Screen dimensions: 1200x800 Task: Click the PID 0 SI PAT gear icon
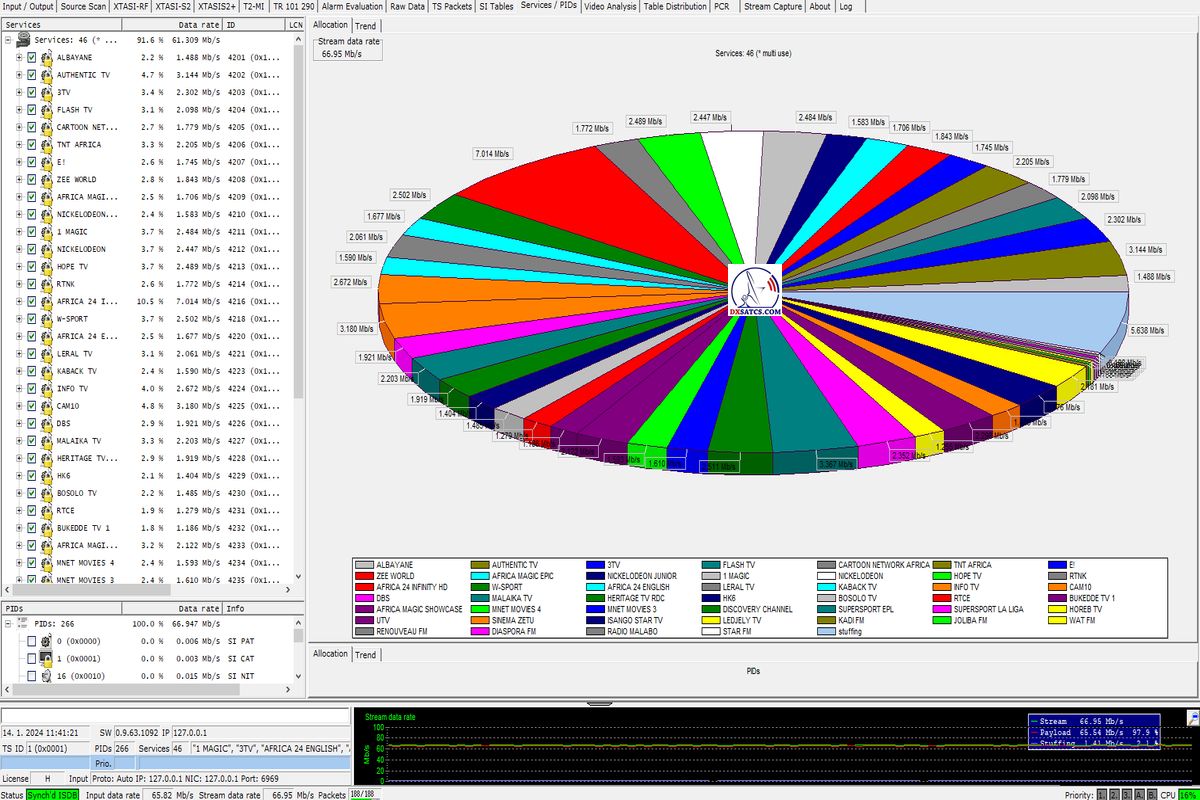click(46, 641)
